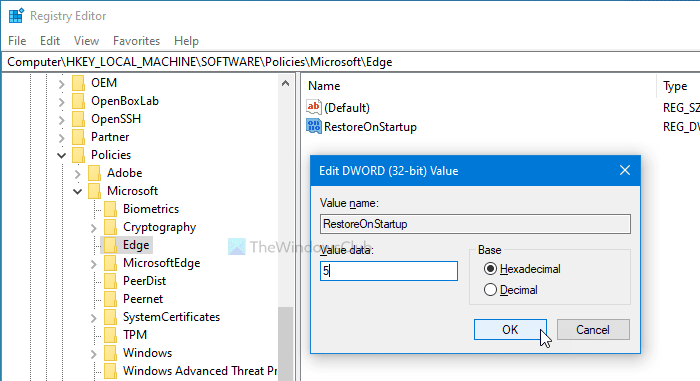Select the Decimal base option
Screen dimensions: 700x381
tap(490, 290)
